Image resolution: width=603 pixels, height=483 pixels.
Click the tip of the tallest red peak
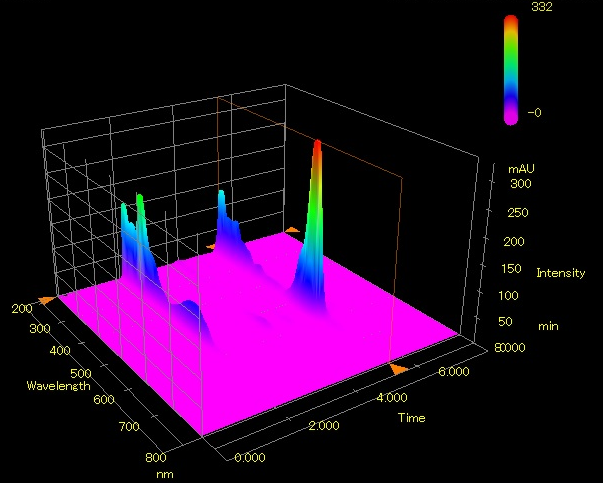[x=317, y=144]
